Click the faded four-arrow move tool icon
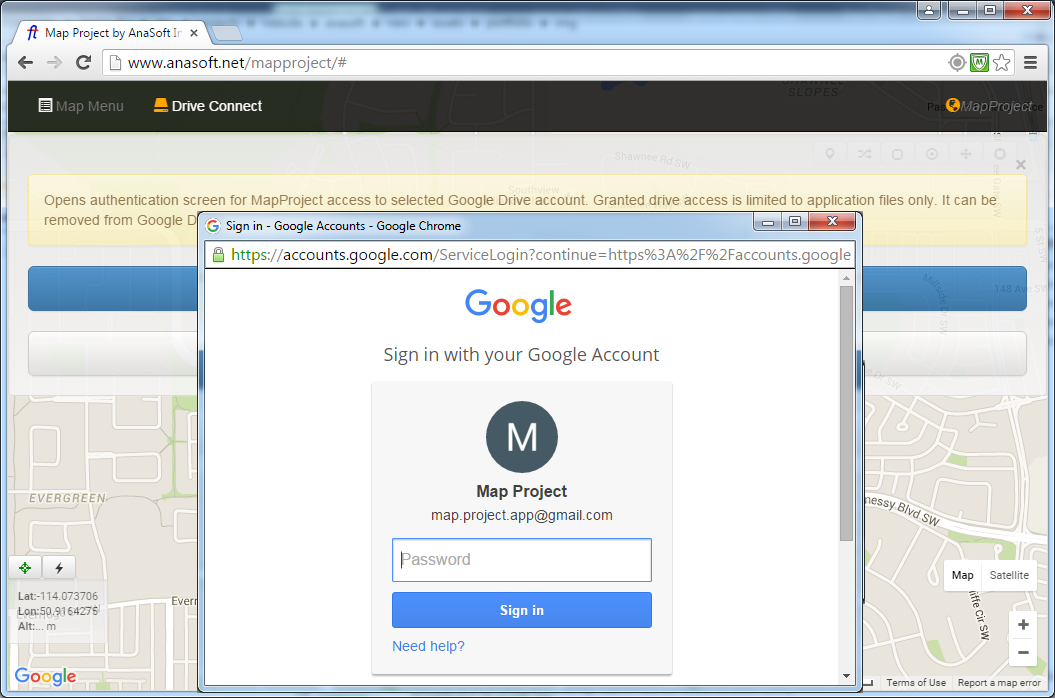 click(x=966, y=154)
